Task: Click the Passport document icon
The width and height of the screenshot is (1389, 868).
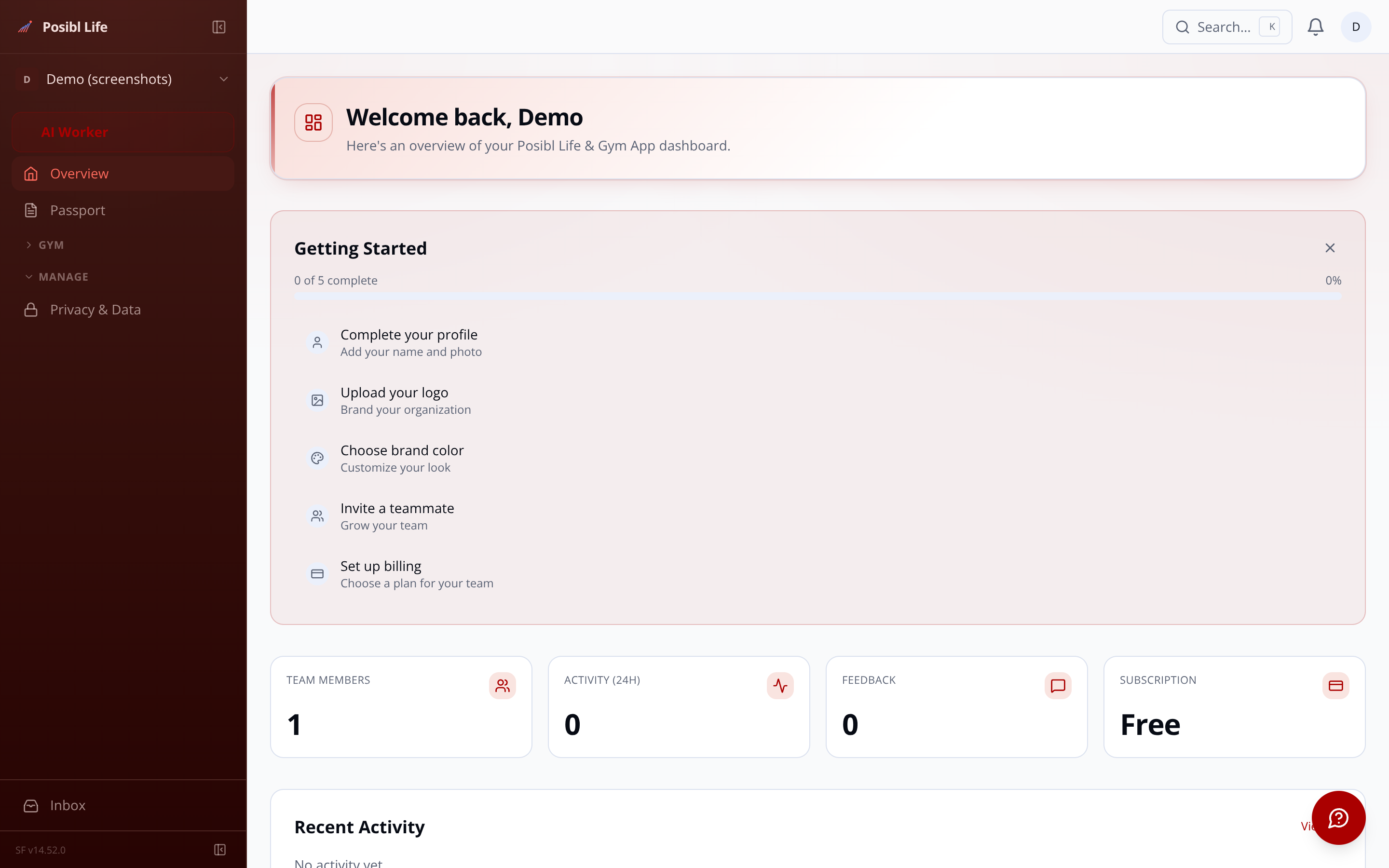Action: (x=31, y=210)
